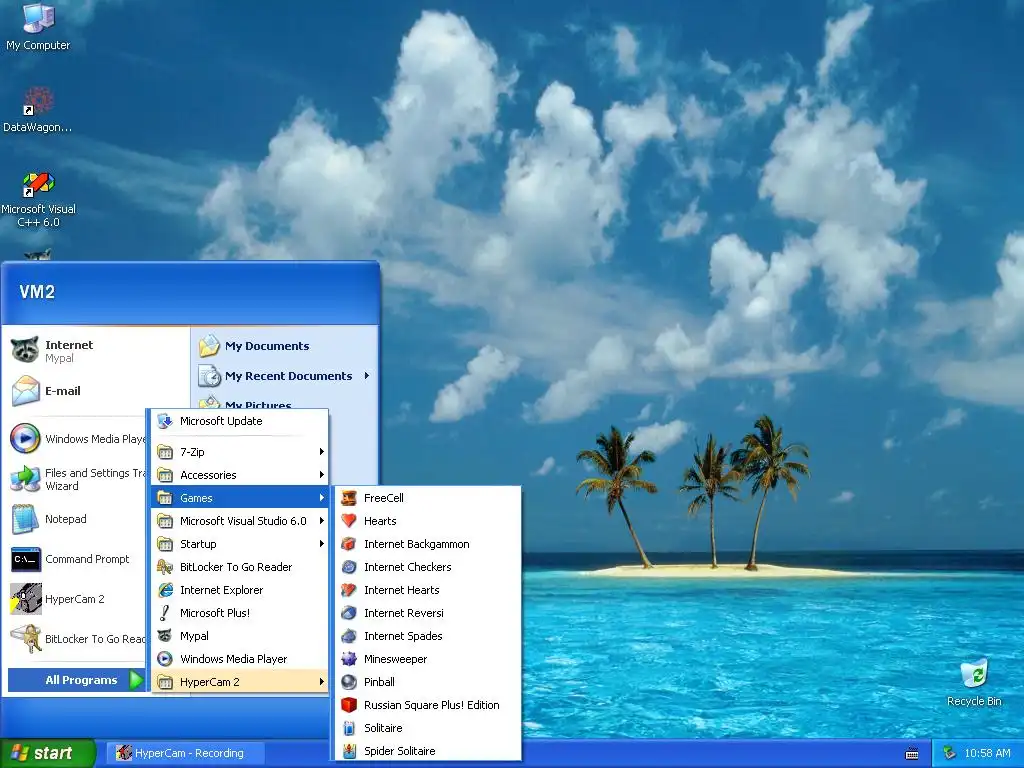Image resolution: width=1024 pixels, height=768 pixels.
Task: Select the DataWagon desktop shortcut icon
Action: tap(38, 101)
